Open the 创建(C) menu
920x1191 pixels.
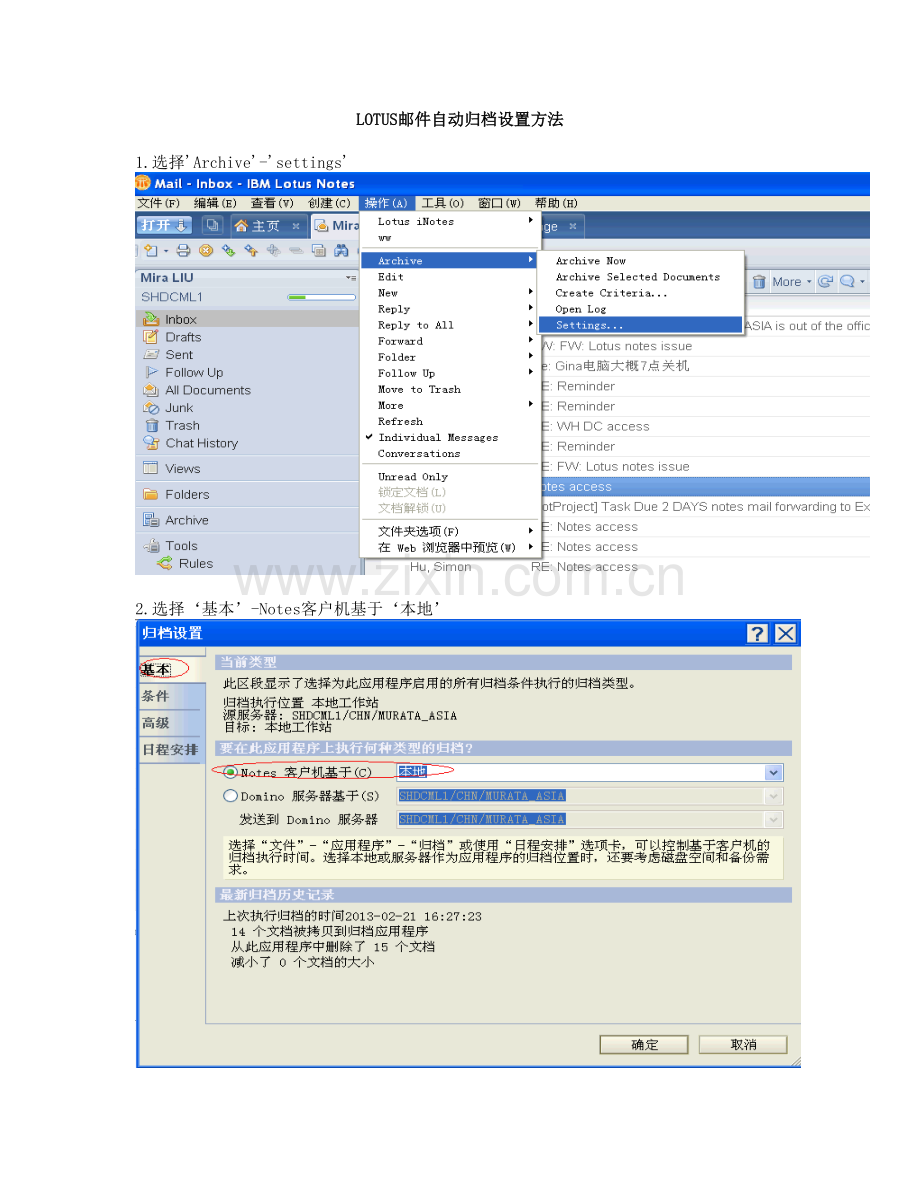pyautogui.click(x=329, y=203)
